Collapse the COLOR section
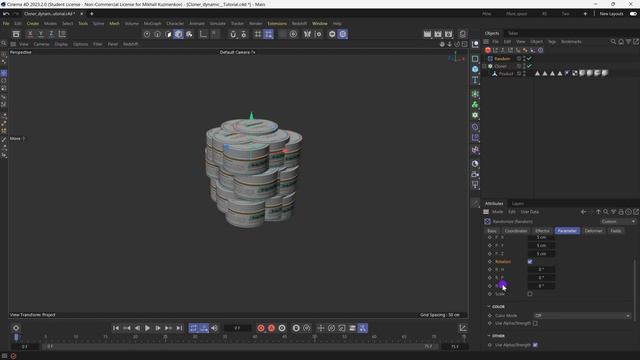The image size is (640, 360). coord(489,307)
